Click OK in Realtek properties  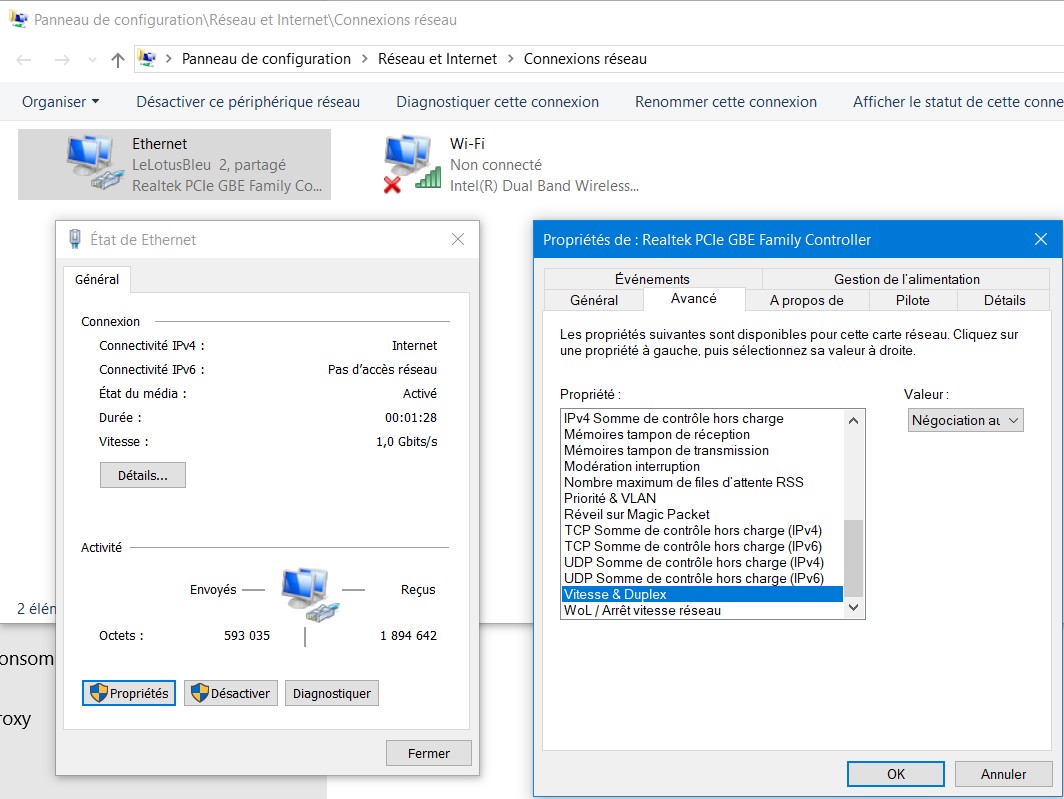tap(895, 774)
